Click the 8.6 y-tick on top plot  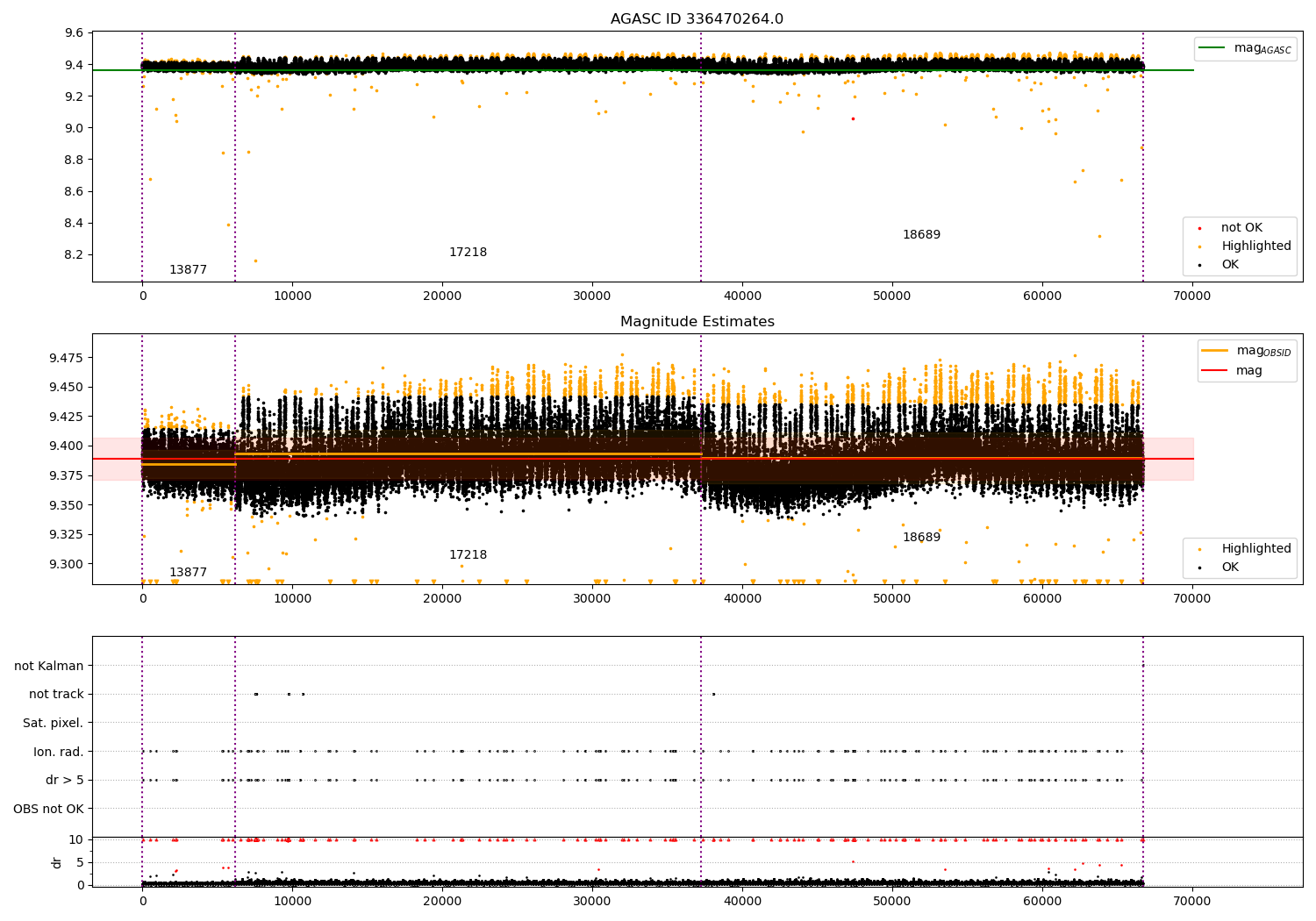(x=75, y=192)
